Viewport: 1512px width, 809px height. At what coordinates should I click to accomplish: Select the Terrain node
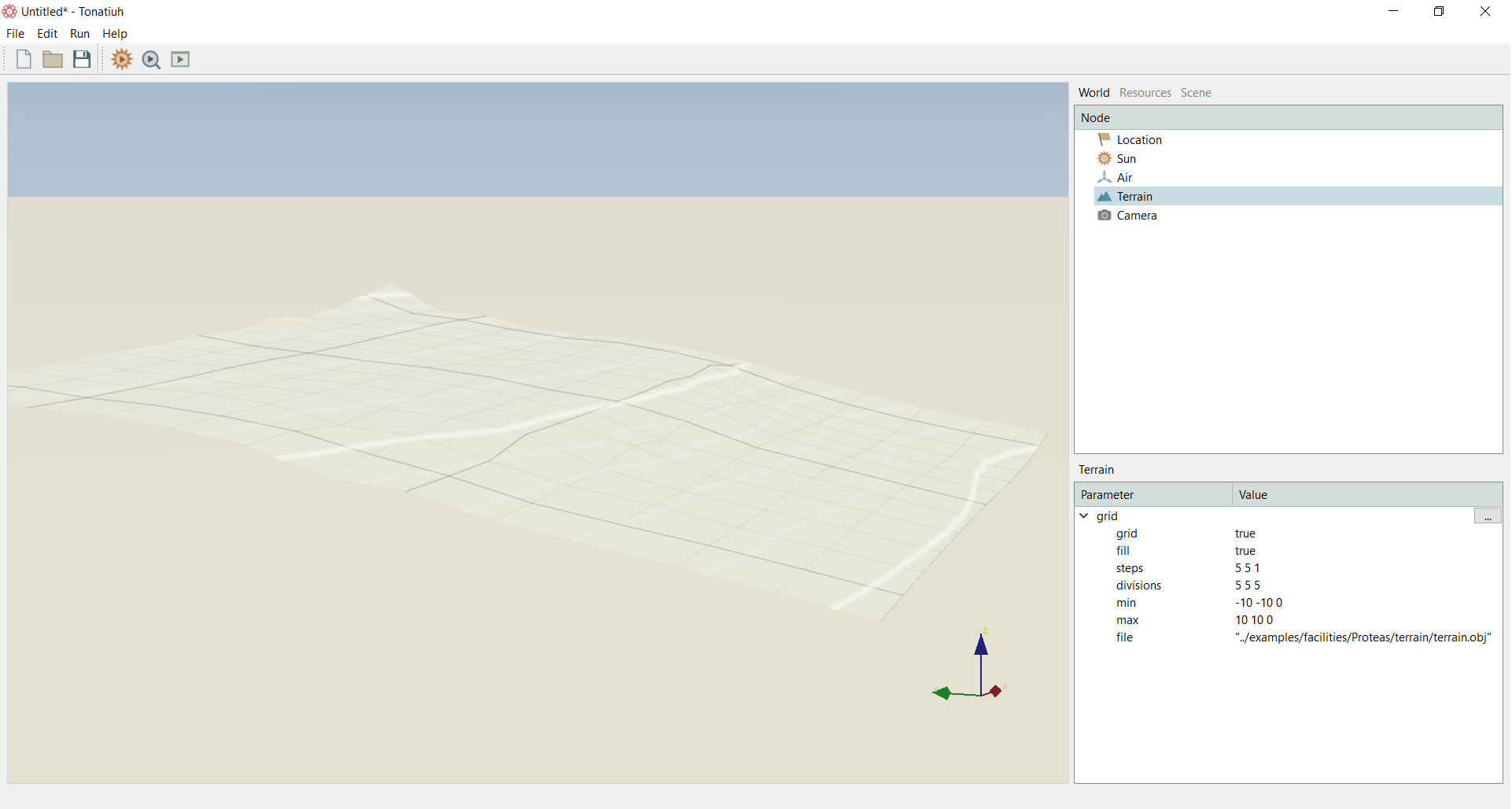(x=1134, y=197)
